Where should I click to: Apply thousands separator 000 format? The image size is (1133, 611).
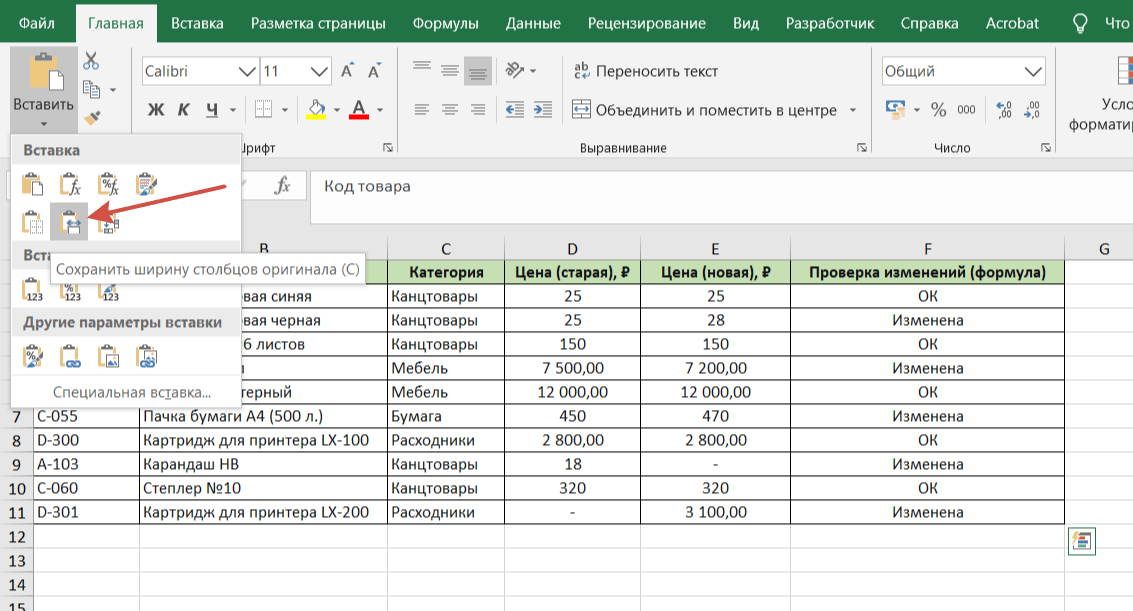(x=966, y=110)
